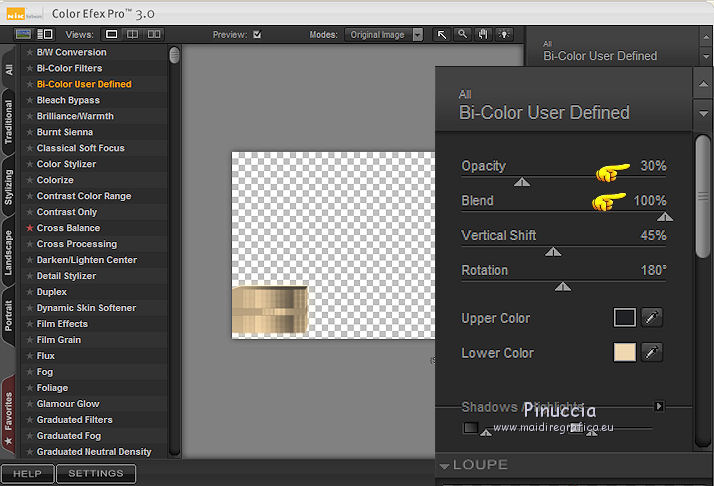Open the SETTINGS button
Viewport: 714px width, 486px height.
[x=96, y=473]
